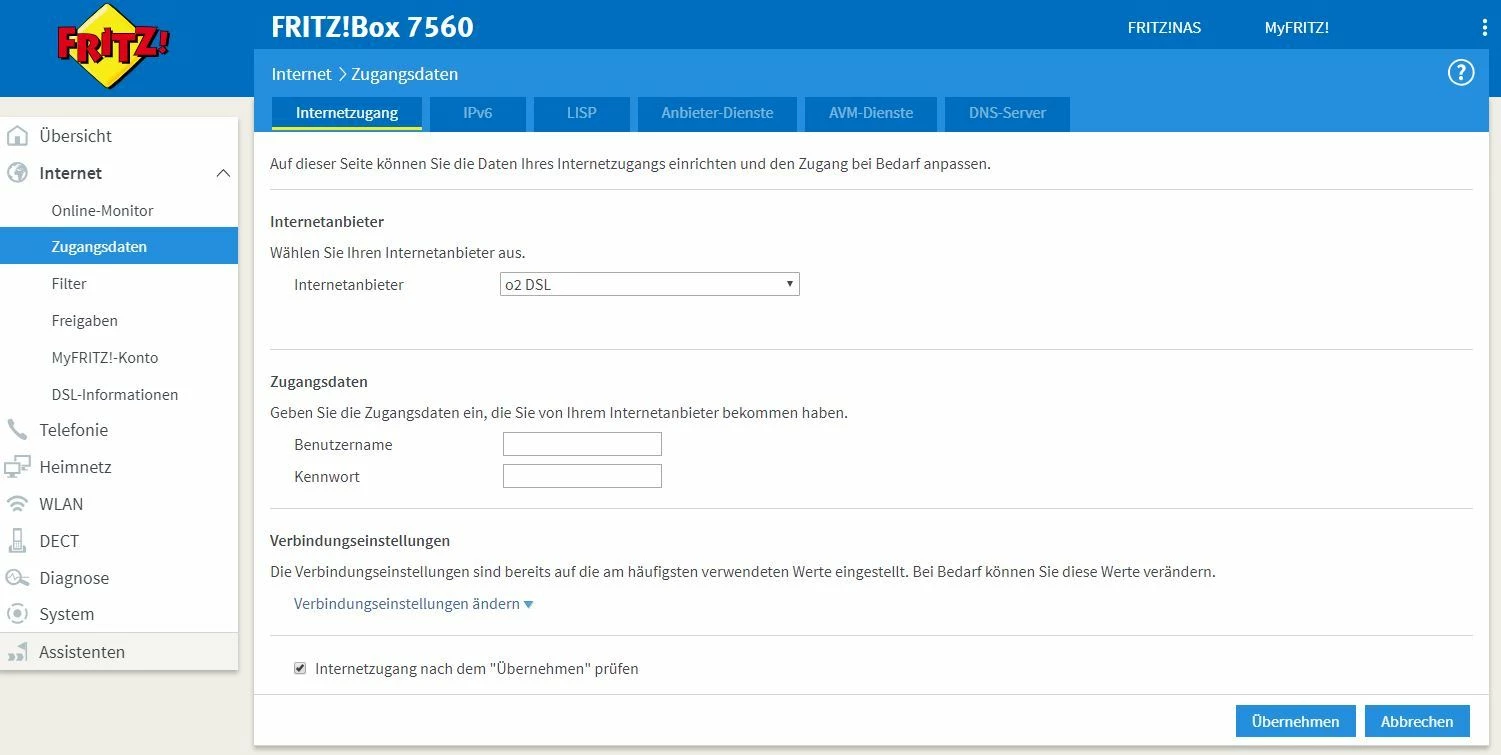Open the MyFRITZ! link
The image size is (1501, 755).
tap(1297, 28)
